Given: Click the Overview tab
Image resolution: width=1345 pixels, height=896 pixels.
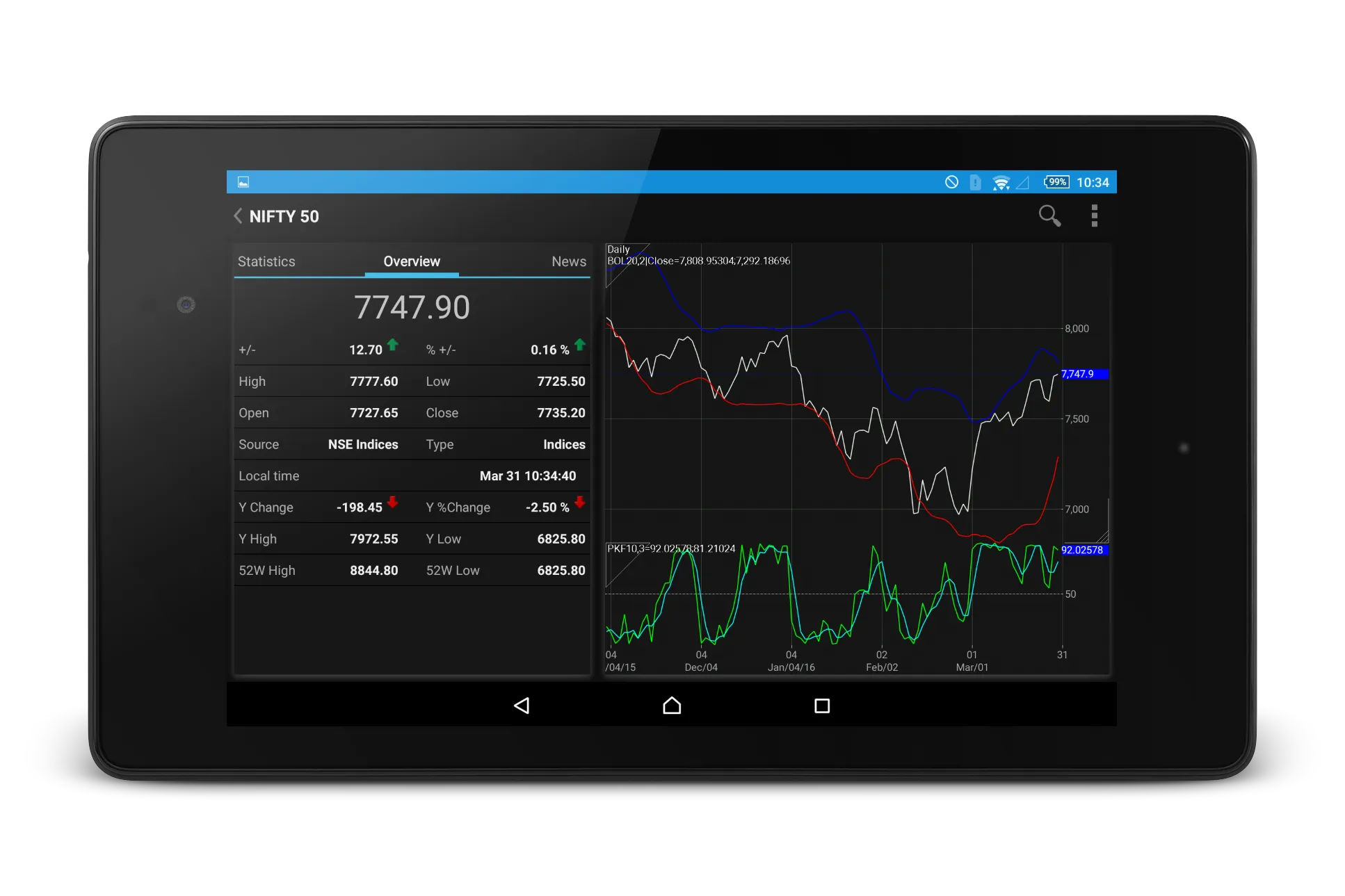Looking at the screenshot, I should (x=411, y=262).
